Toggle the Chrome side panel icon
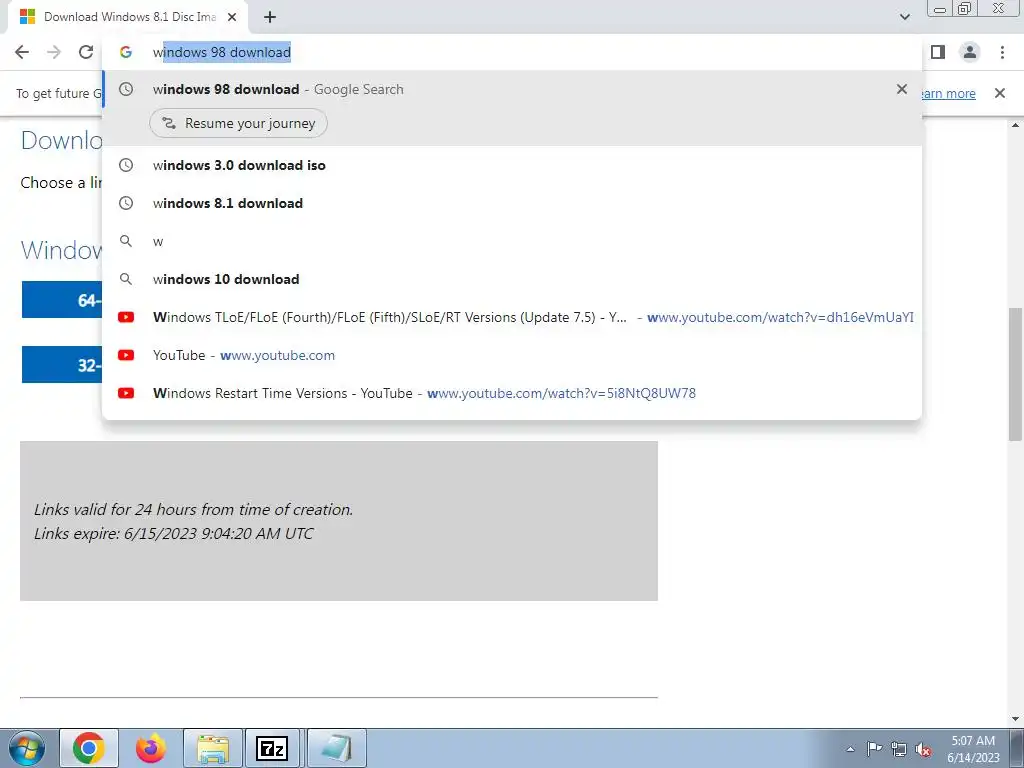 point(938,52)
